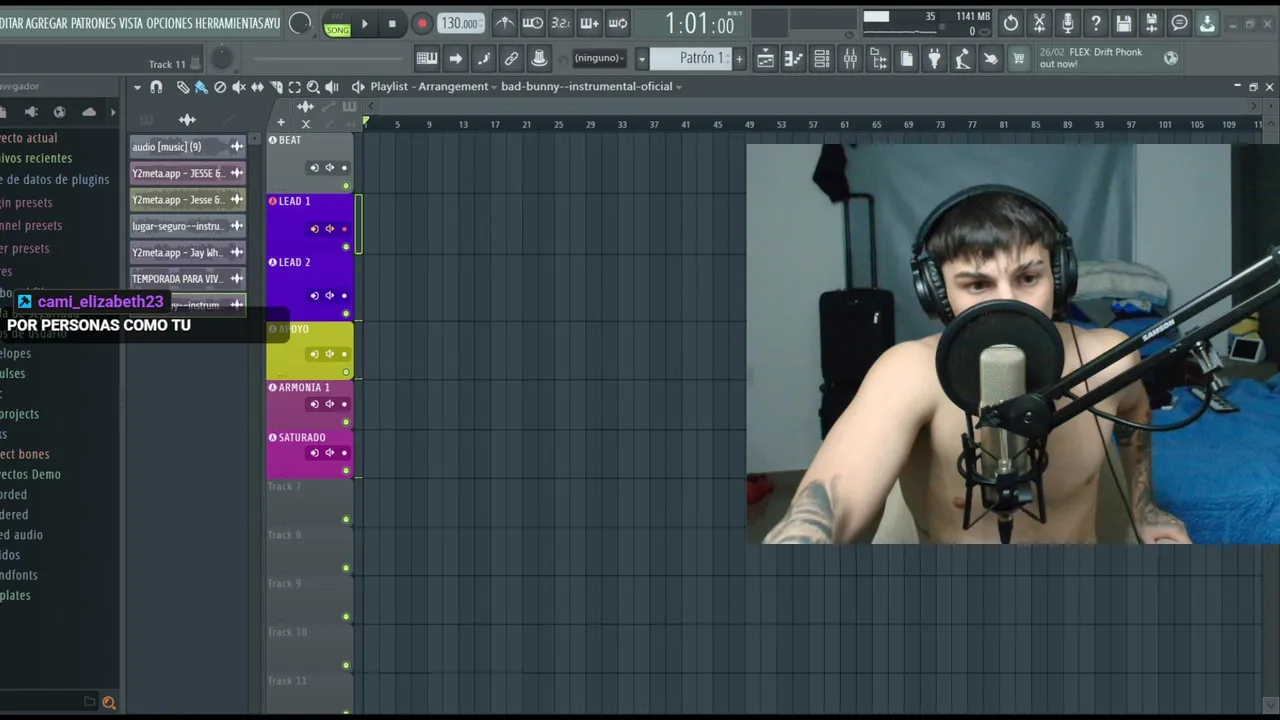
Task: Adjust the master pitch knob below the menu bar
Action: (x=222, y=60)
